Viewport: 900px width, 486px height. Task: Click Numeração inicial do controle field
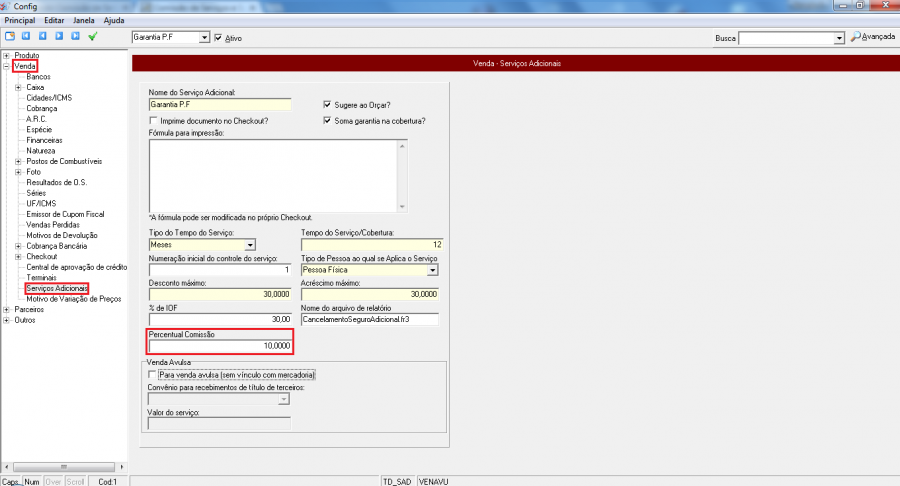(220, 270)
